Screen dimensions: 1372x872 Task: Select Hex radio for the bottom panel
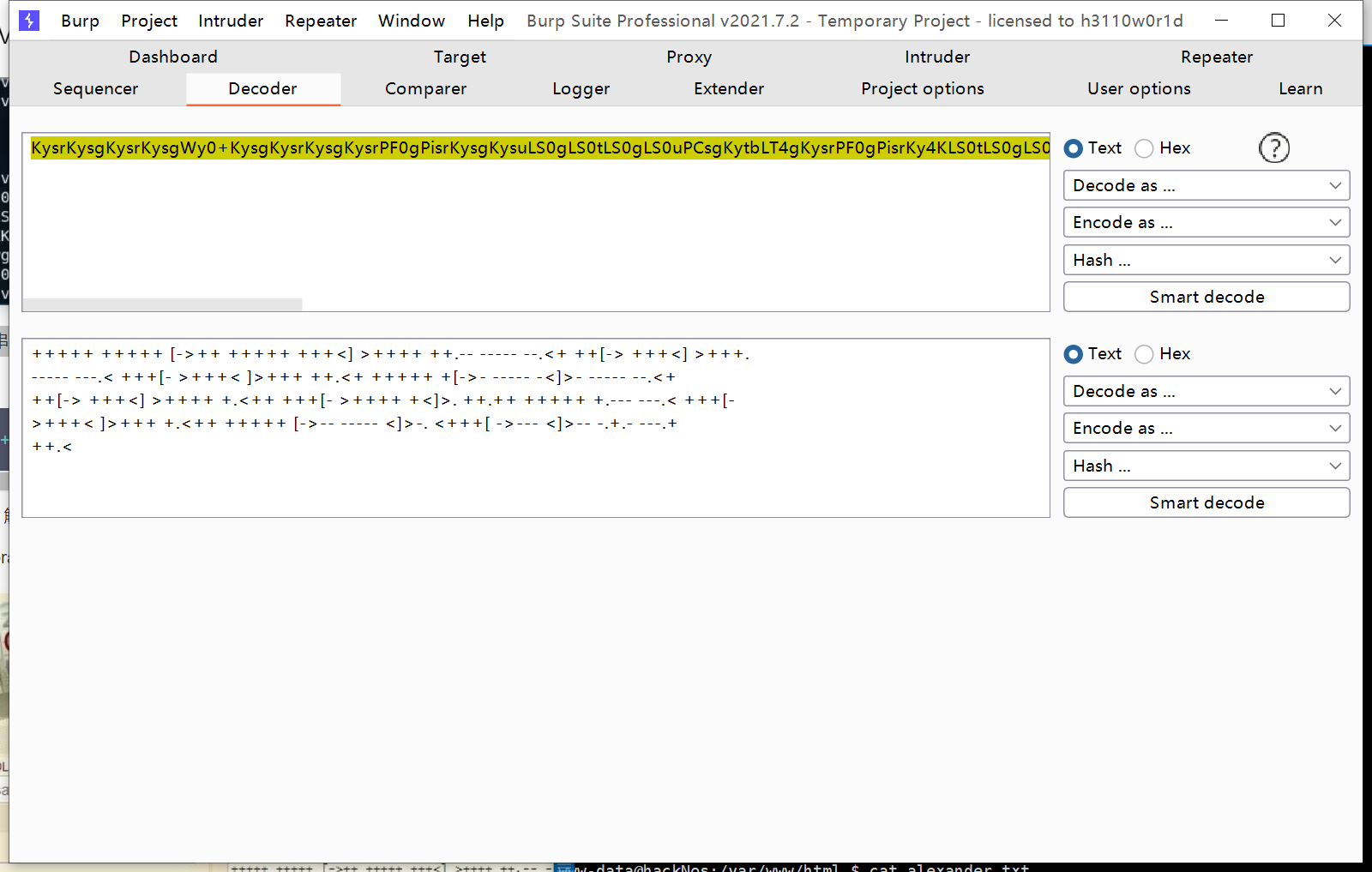pyautogui.click(x=1144, y=354)
